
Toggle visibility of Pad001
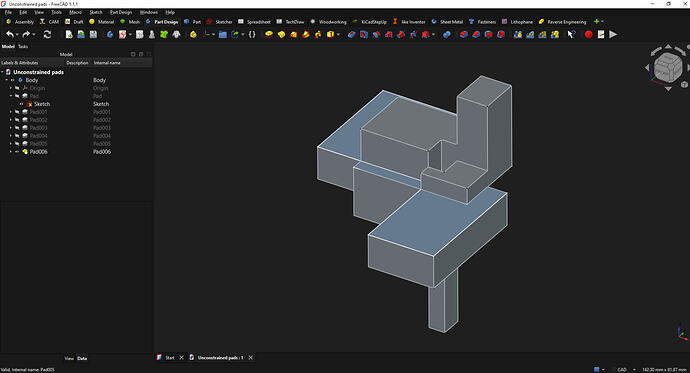tap(17, 112)
